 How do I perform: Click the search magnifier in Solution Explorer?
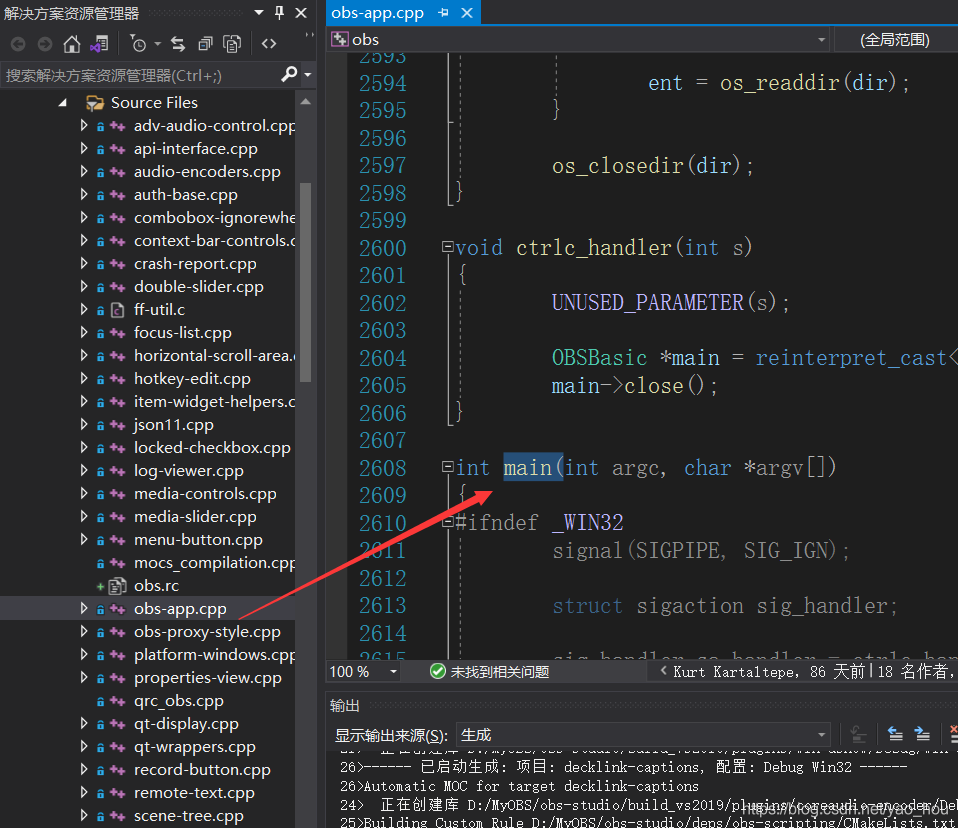[289, 75]
